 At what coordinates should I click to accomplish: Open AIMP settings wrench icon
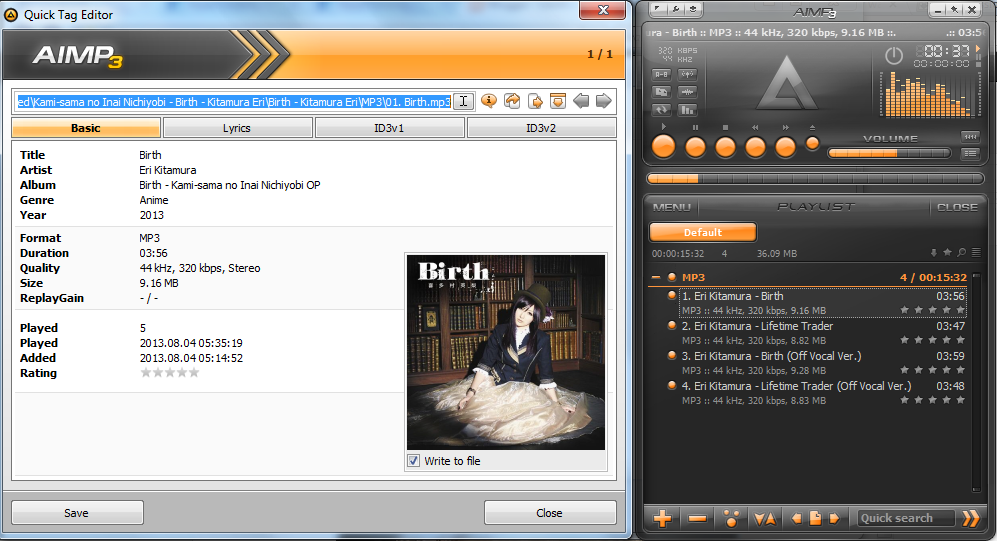[675, 10]
